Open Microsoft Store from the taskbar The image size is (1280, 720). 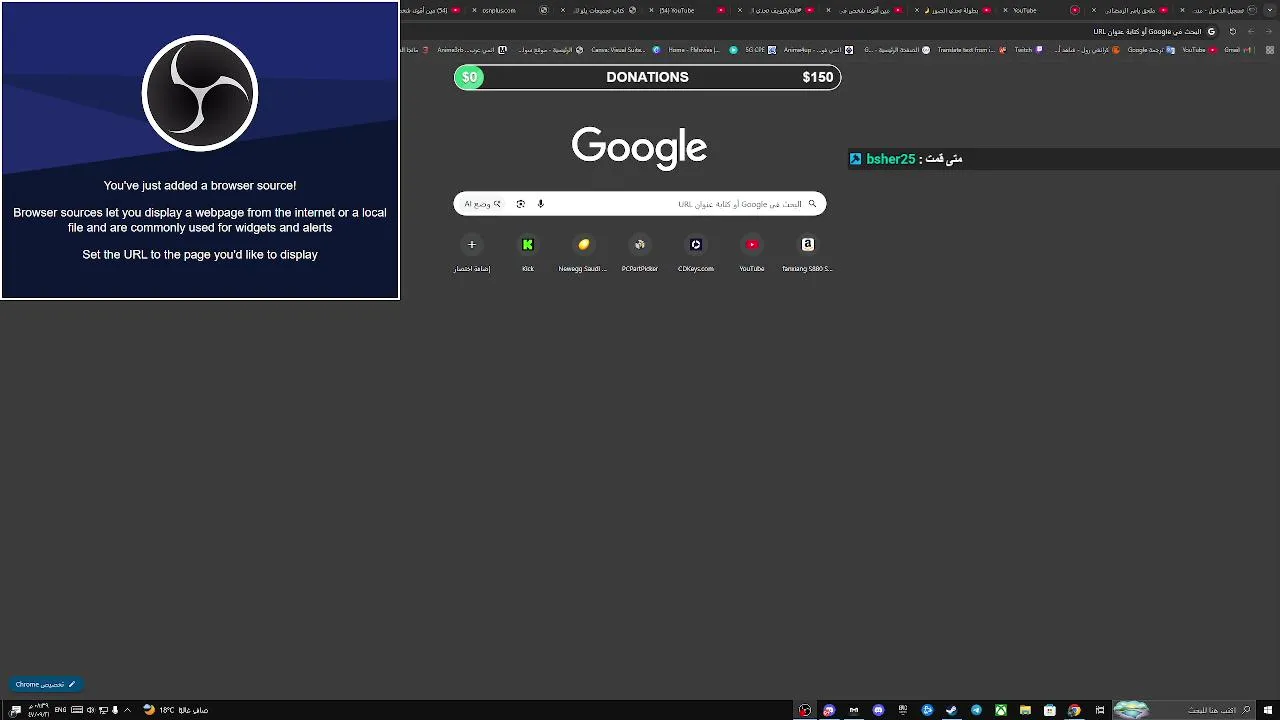(x=1050, y=710)
